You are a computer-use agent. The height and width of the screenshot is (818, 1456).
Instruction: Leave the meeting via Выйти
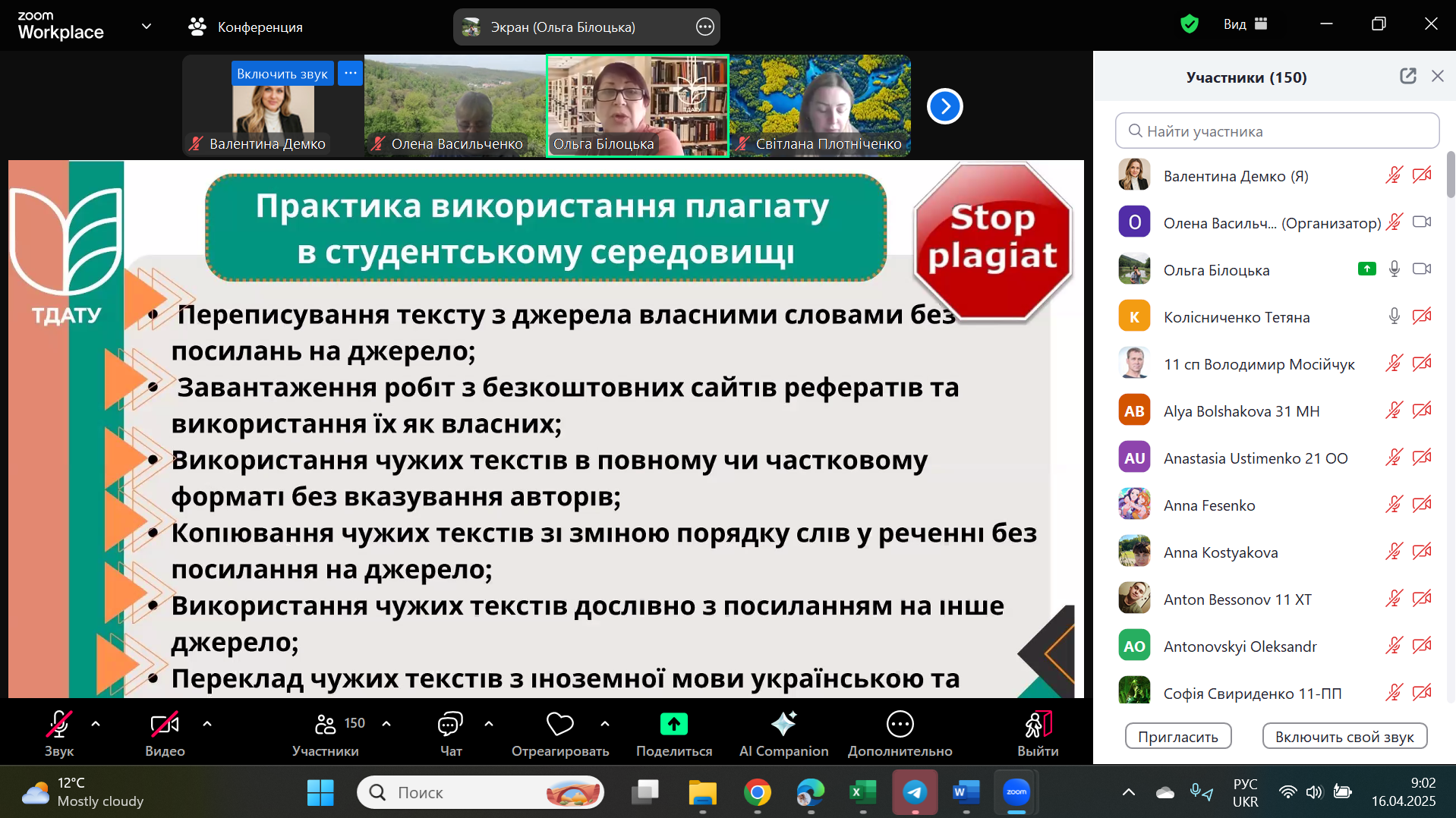coord(1038,734)
